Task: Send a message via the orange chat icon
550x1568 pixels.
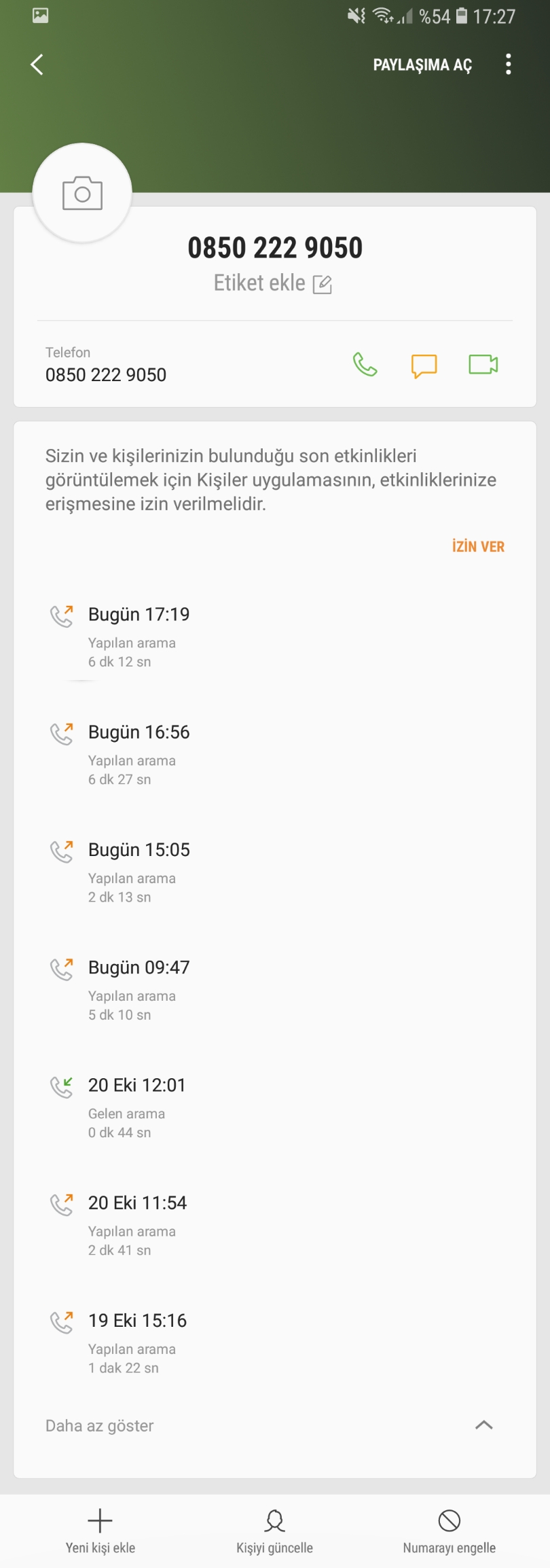Action: pos(424,366)
